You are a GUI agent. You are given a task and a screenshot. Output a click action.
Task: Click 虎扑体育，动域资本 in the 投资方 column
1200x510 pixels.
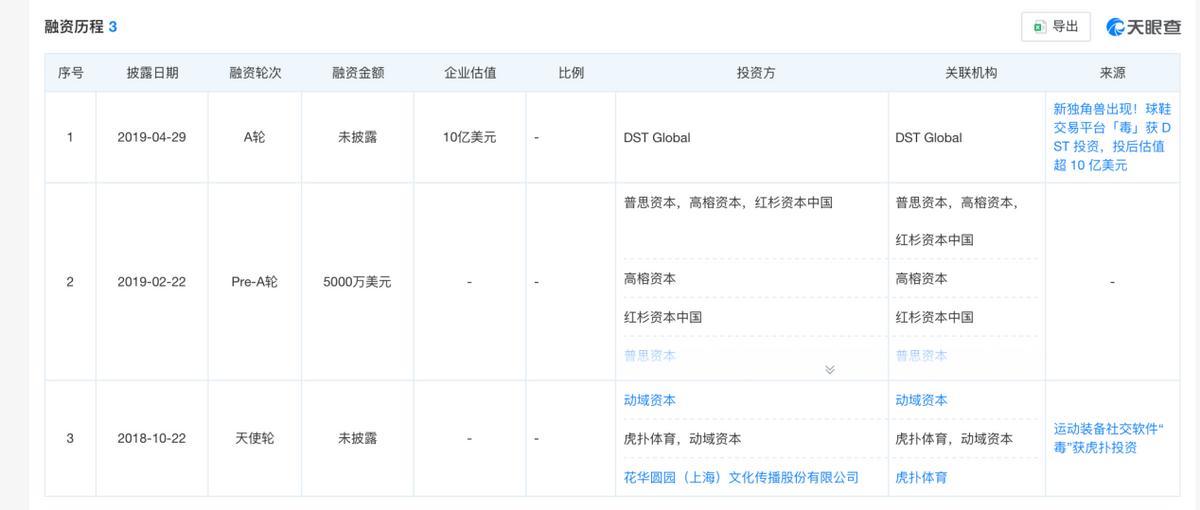682,438
